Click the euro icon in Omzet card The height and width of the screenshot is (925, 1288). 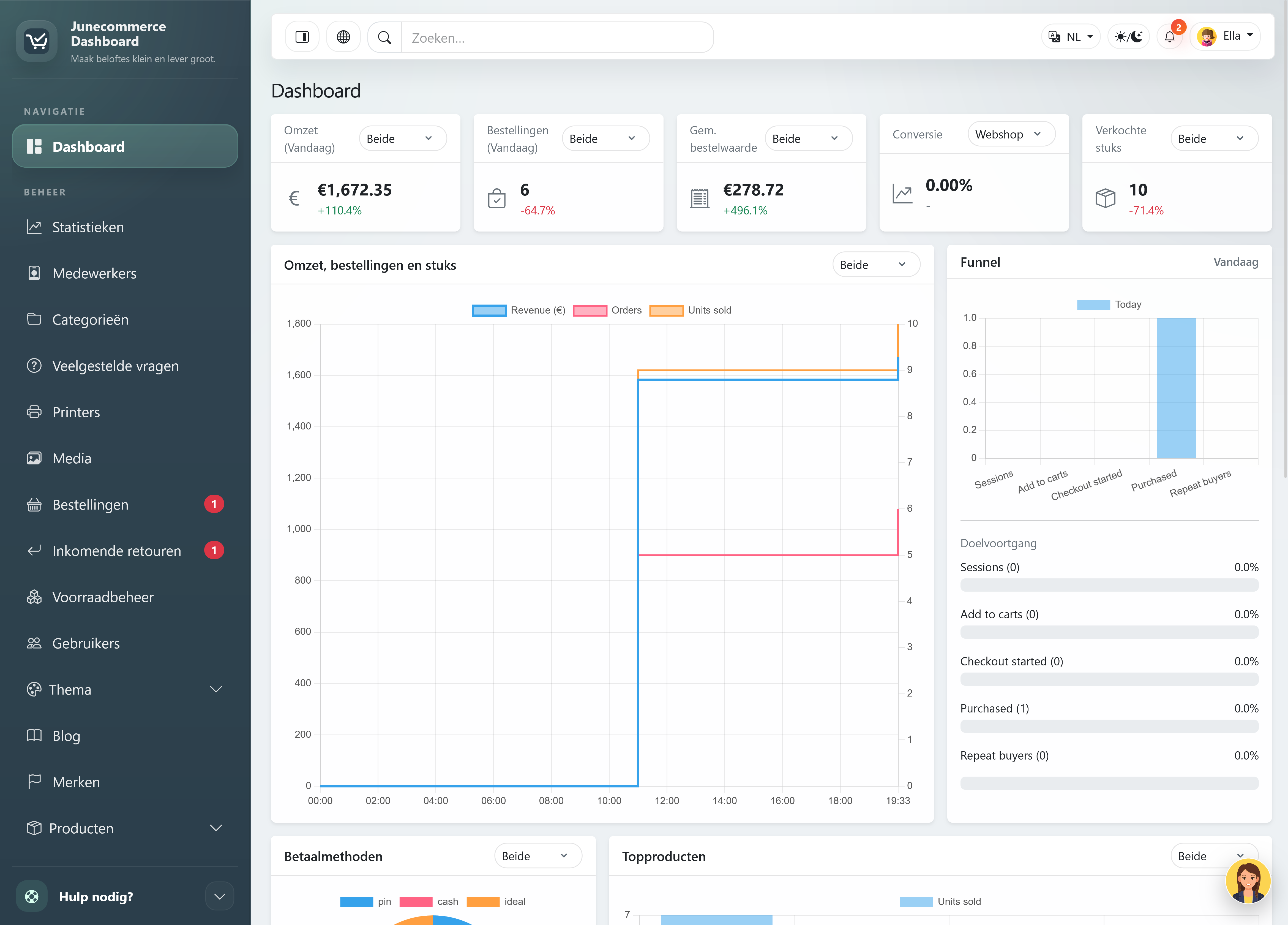[x=294, y=198]
